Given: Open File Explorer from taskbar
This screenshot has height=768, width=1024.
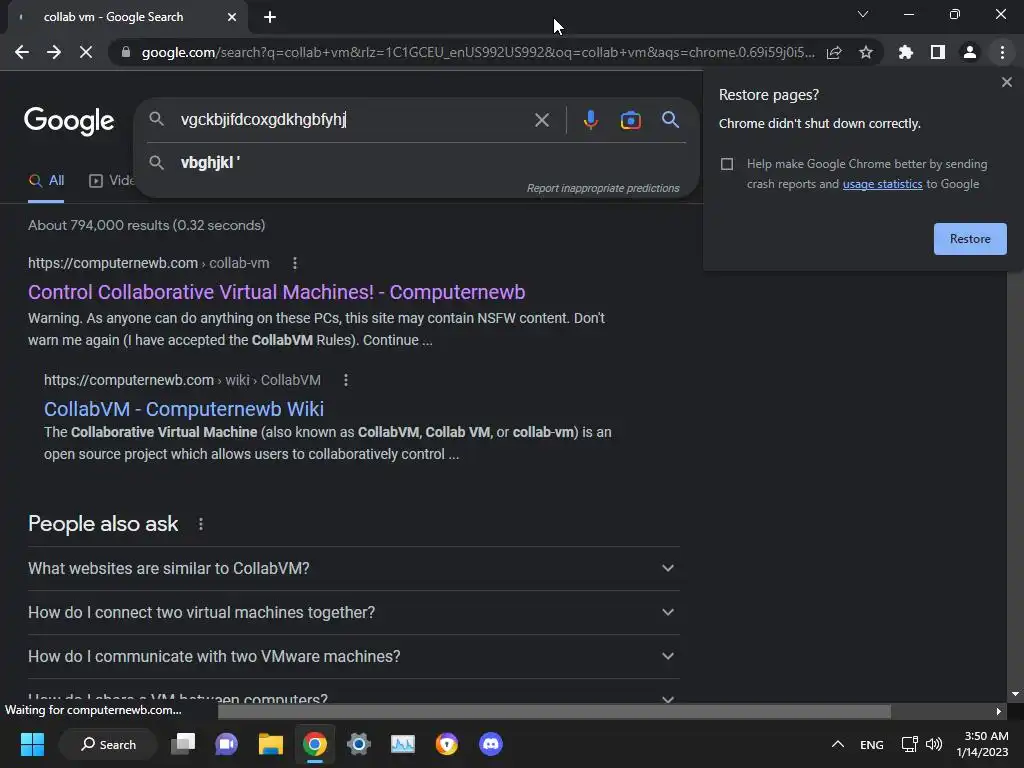Looking at the screenshot, I should 270,744.
